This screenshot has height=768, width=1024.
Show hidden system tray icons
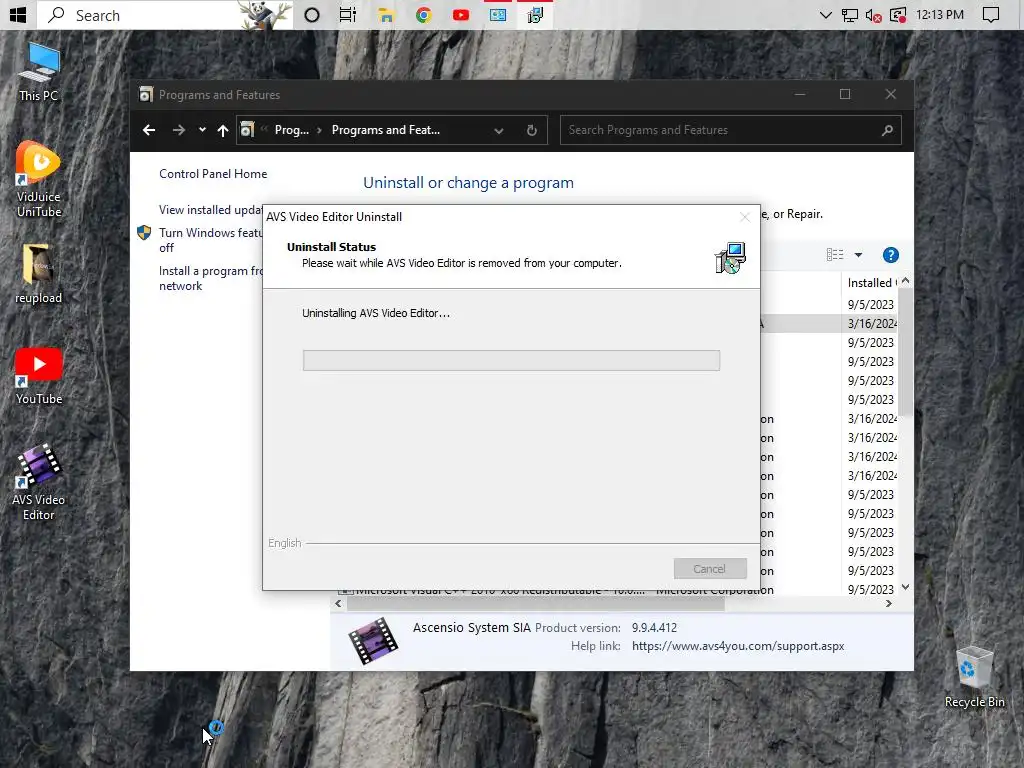825,14
